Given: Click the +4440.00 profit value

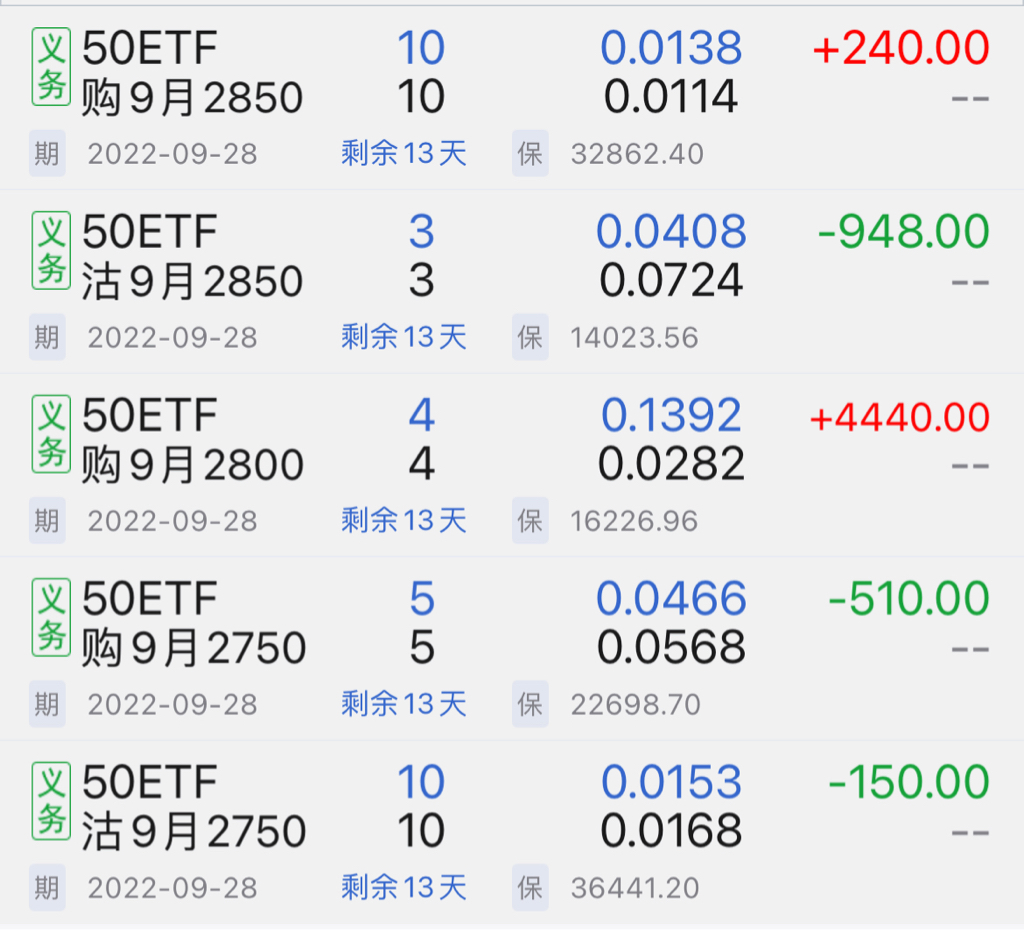Looking at the screenshot, I should click(x=899, y=417).
